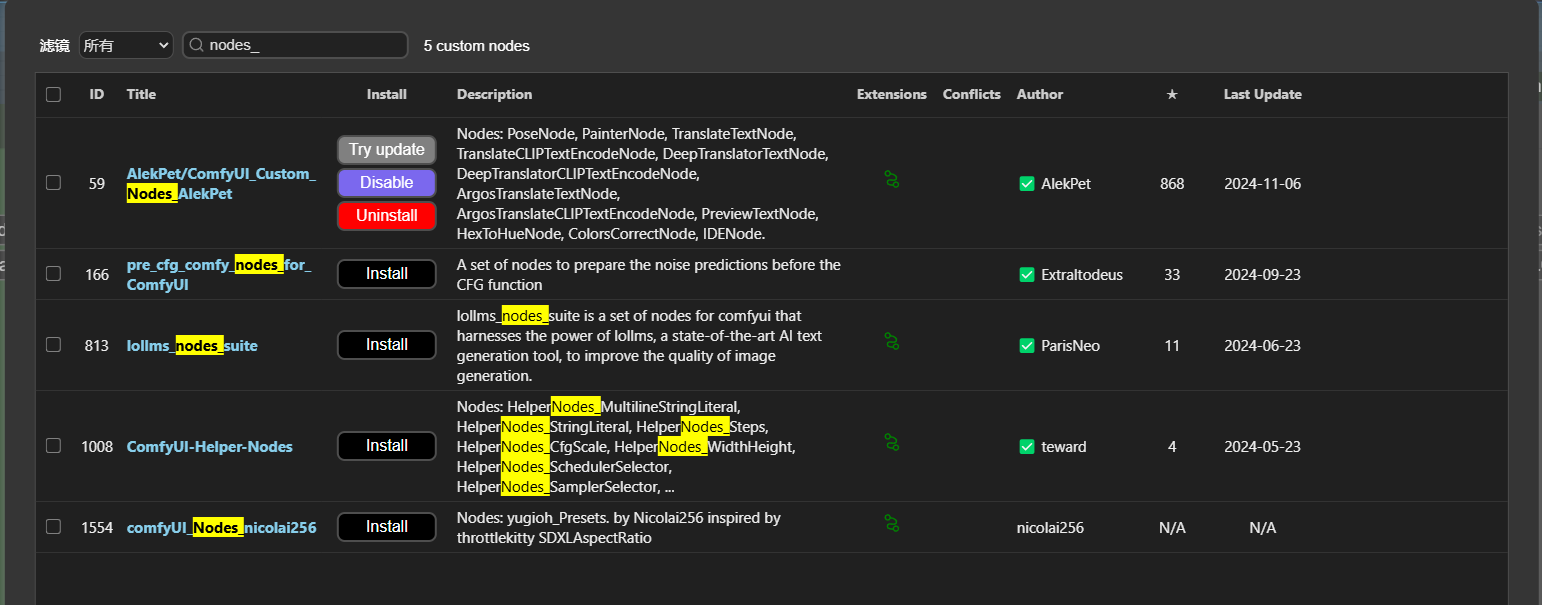Click Disable for AlekPet nodes
This screenshot has height=605, width=1542.
click(387, 183)
